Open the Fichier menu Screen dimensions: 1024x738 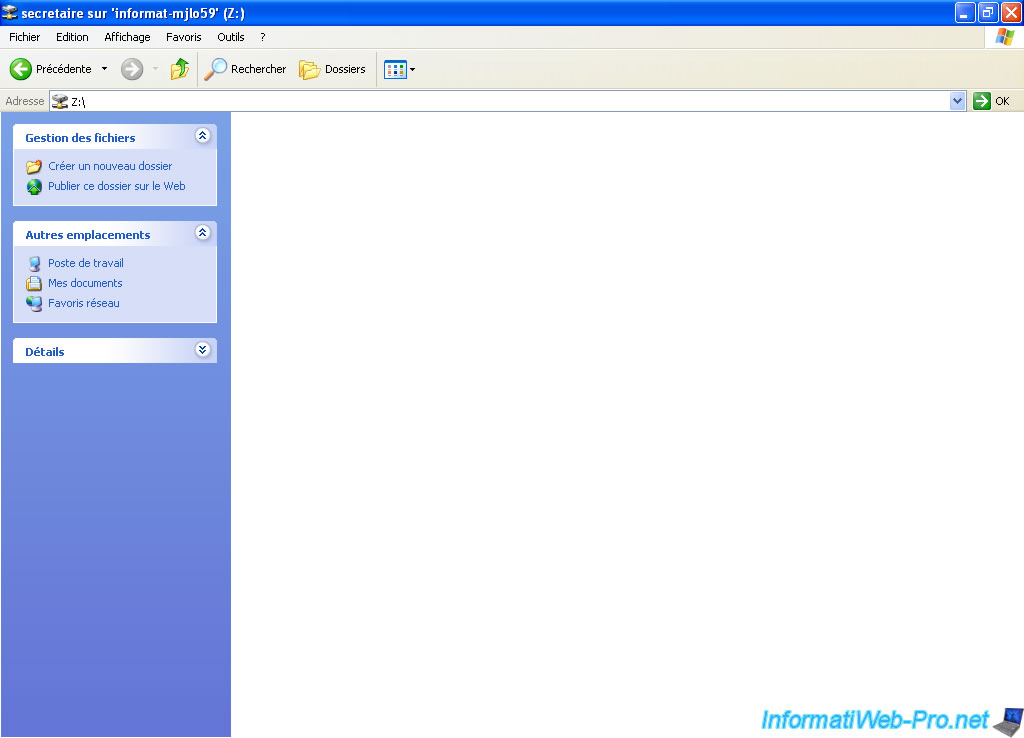(x=24, y=37)
